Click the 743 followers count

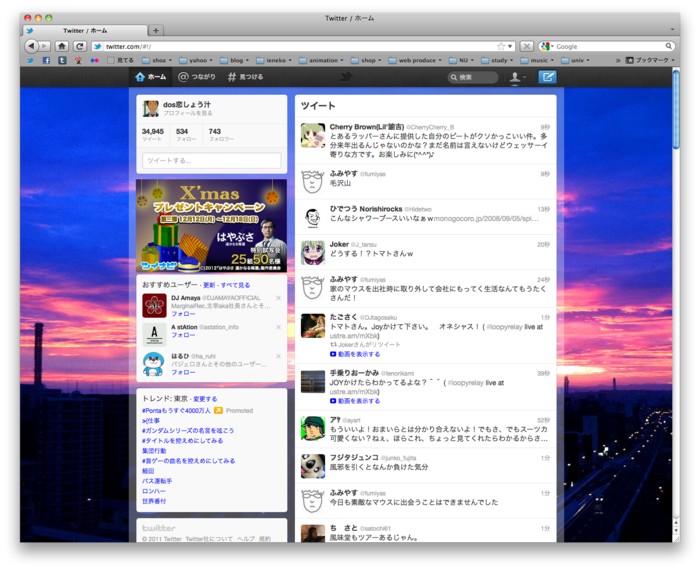pyautogui.click(x=221, y=134)
